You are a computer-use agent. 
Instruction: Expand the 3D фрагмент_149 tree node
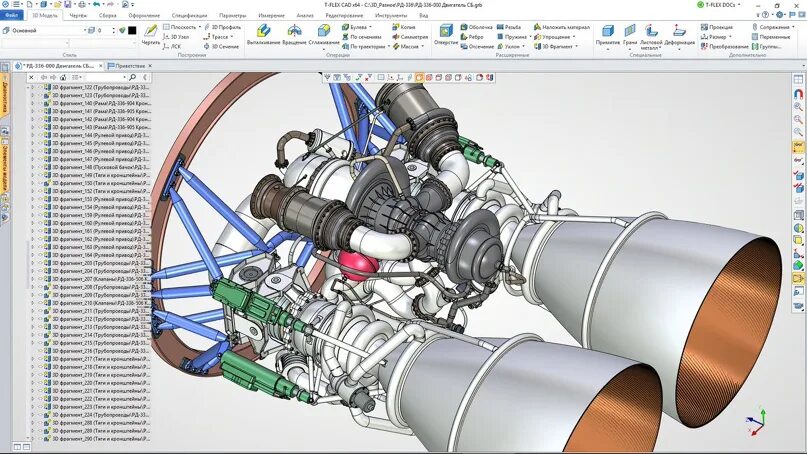(x=32, y=175)
